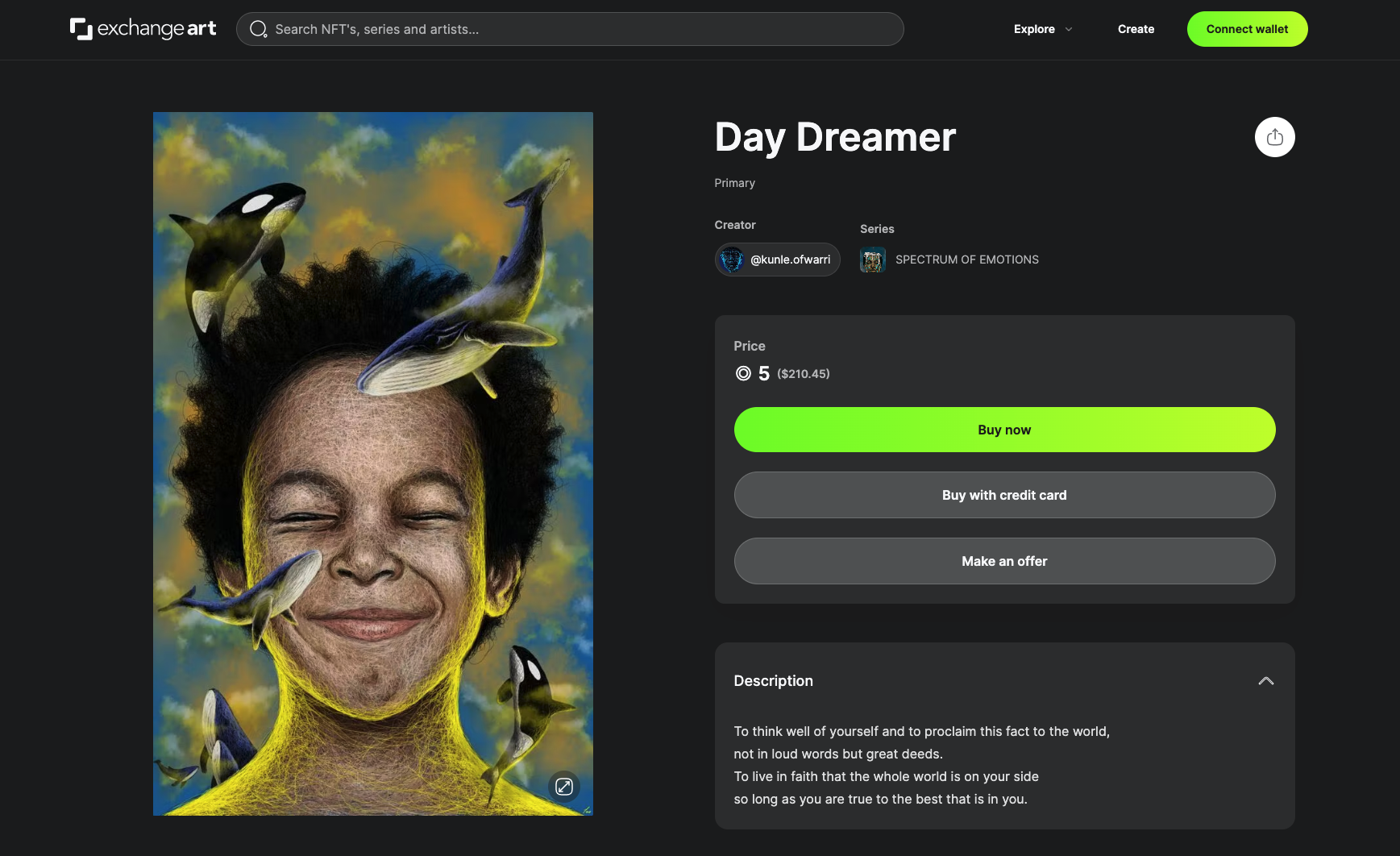Click the Day Dreamer artwork image
This screenshot has height=856, width=1400.
[373, 463]
